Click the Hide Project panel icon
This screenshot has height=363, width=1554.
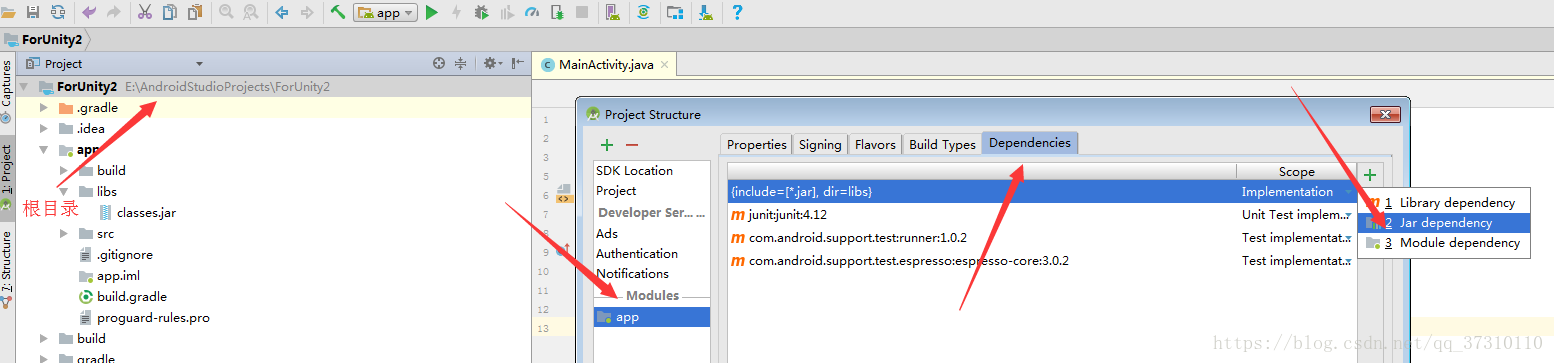[518, 63]
